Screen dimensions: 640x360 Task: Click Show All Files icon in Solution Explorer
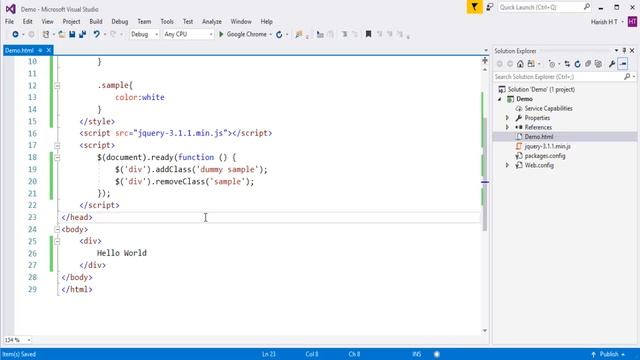(598, 64)
